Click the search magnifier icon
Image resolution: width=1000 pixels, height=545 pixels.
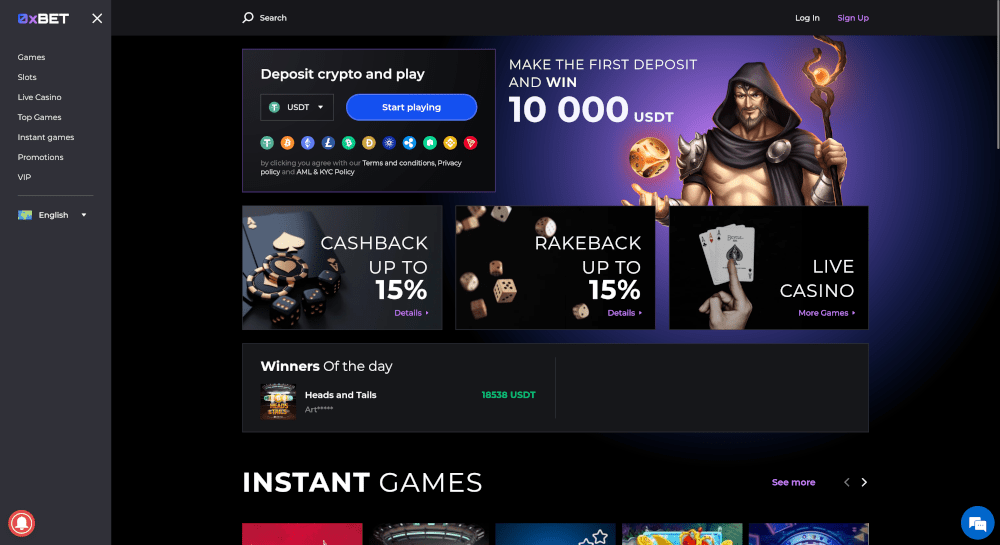247,18
